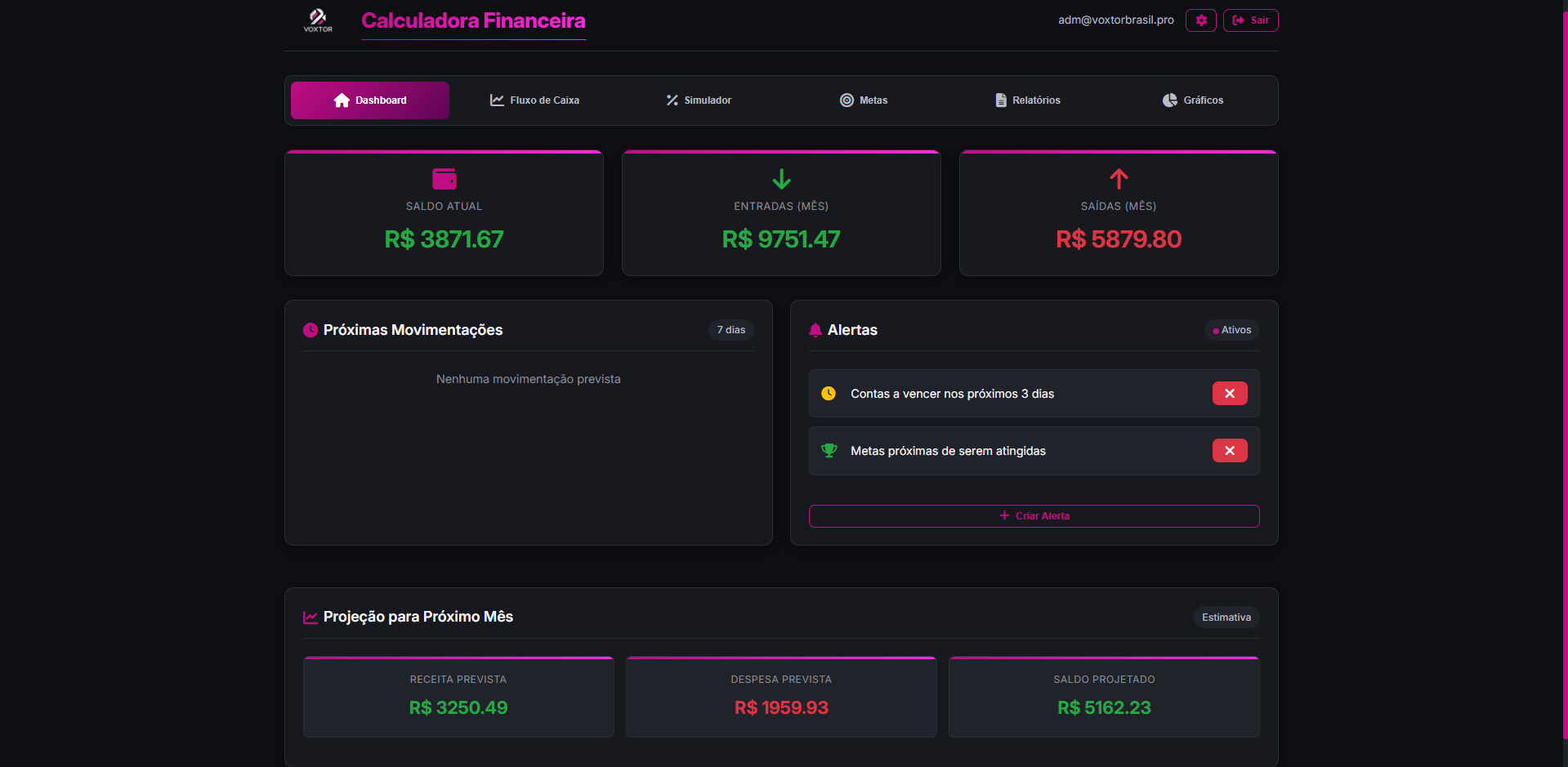Click the chart icon beside Projeção para Próximo Mês
The width and height of the screenshot is (1568, 767).
pyautogui.click(x=310, y=617)
